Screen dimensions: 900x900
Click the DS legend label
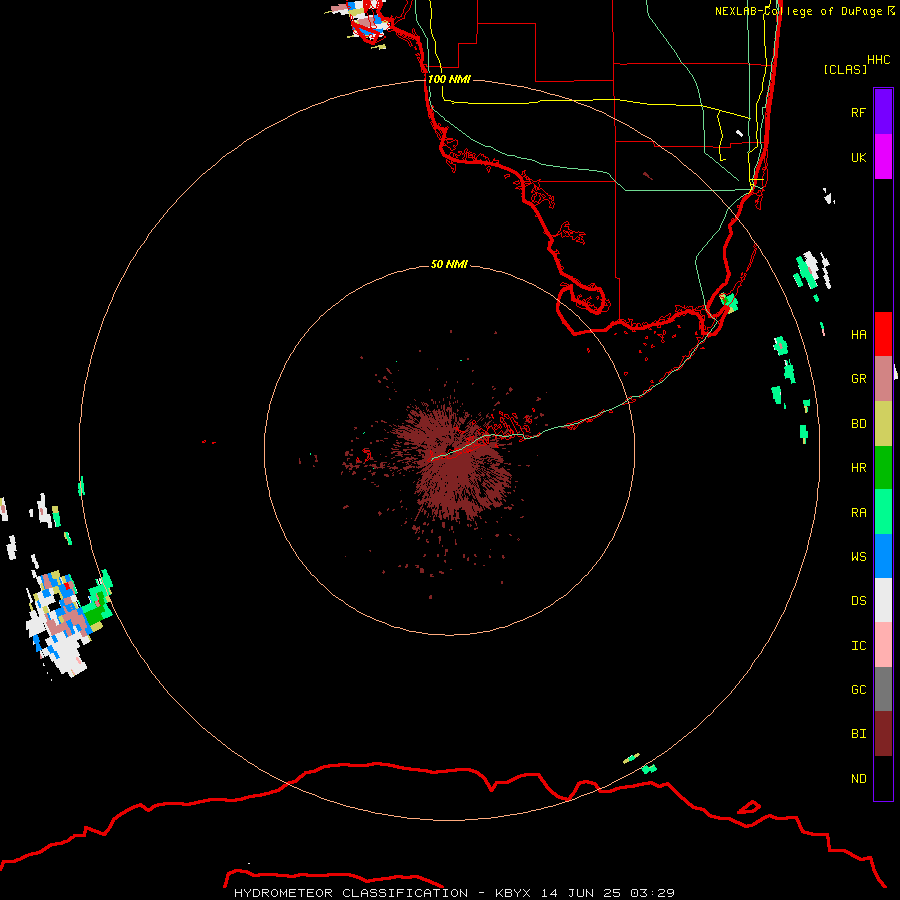[x=858, y=601]
